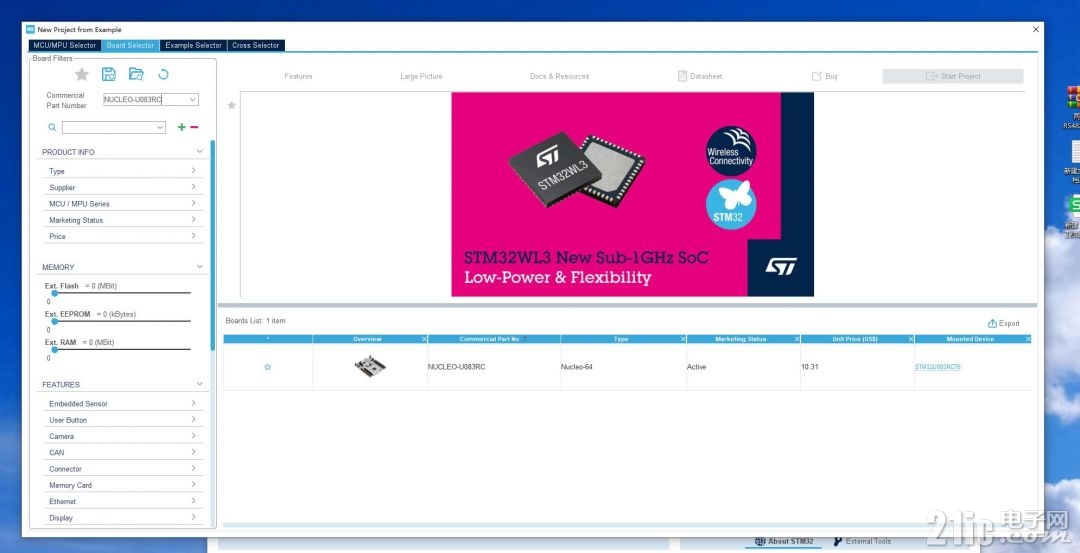Screen dimensions: 1080x553
Task: Collapse the MEMORY section
Action: 200,267
